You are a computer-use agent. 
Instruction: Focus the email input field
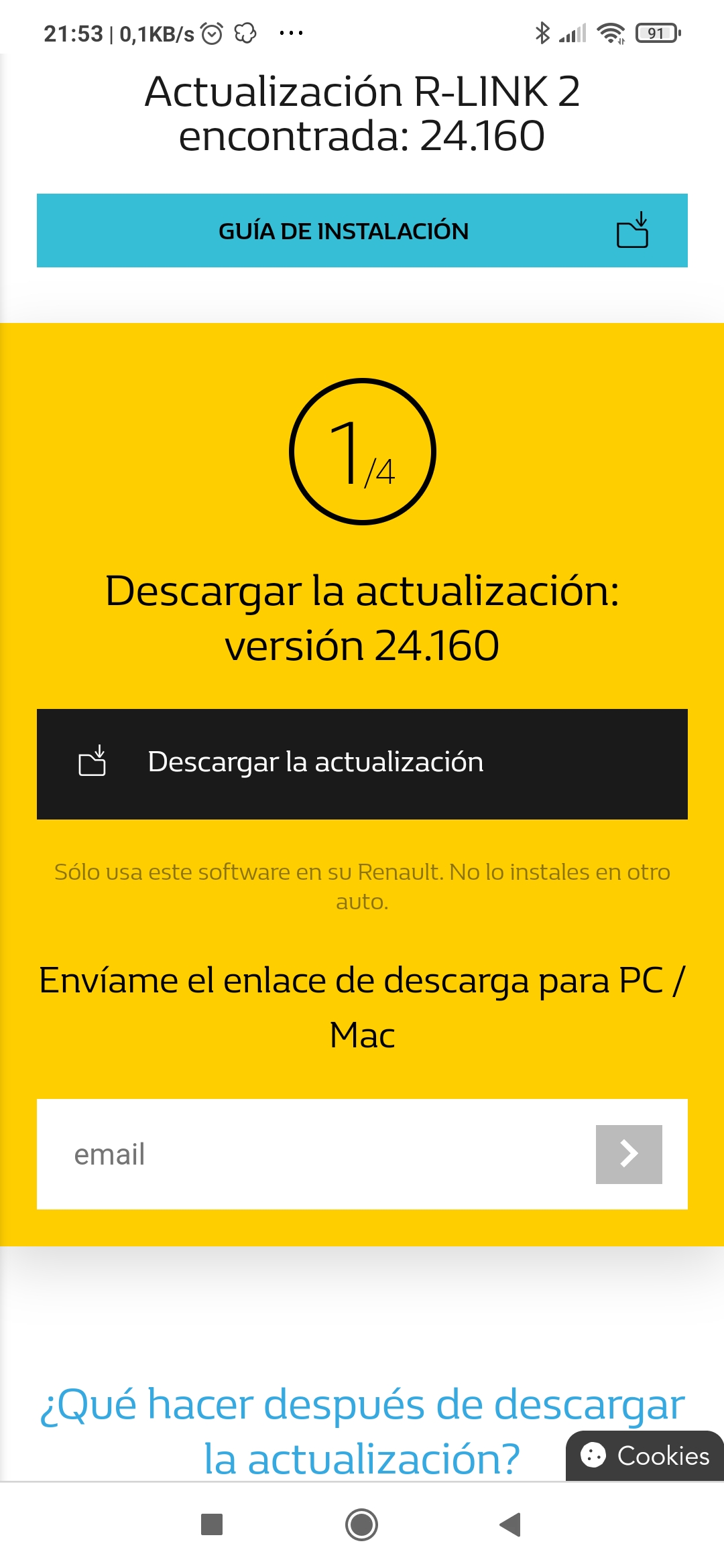coord(316,1154)
